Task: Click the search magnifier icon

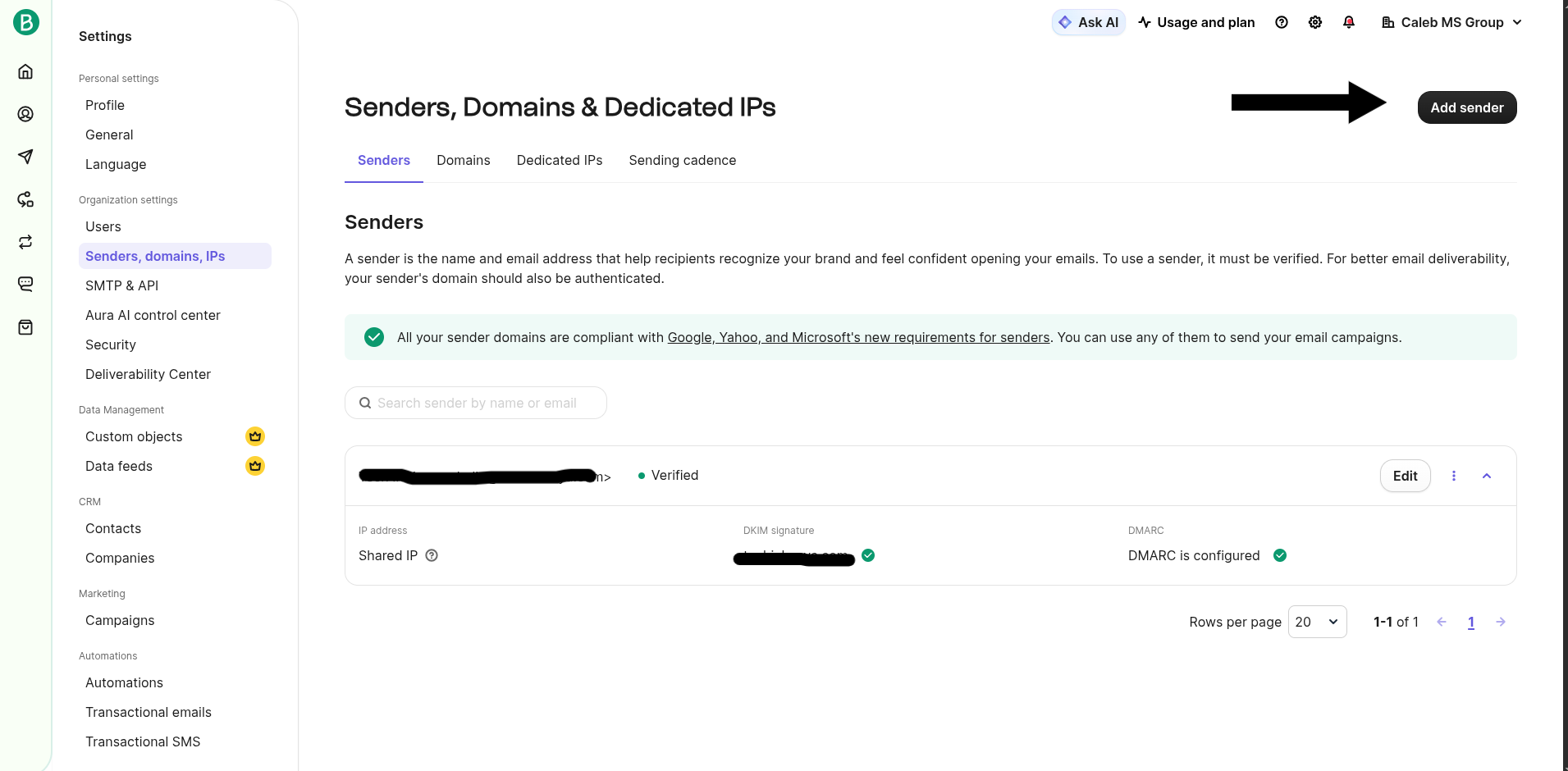Action: (365, 403)
